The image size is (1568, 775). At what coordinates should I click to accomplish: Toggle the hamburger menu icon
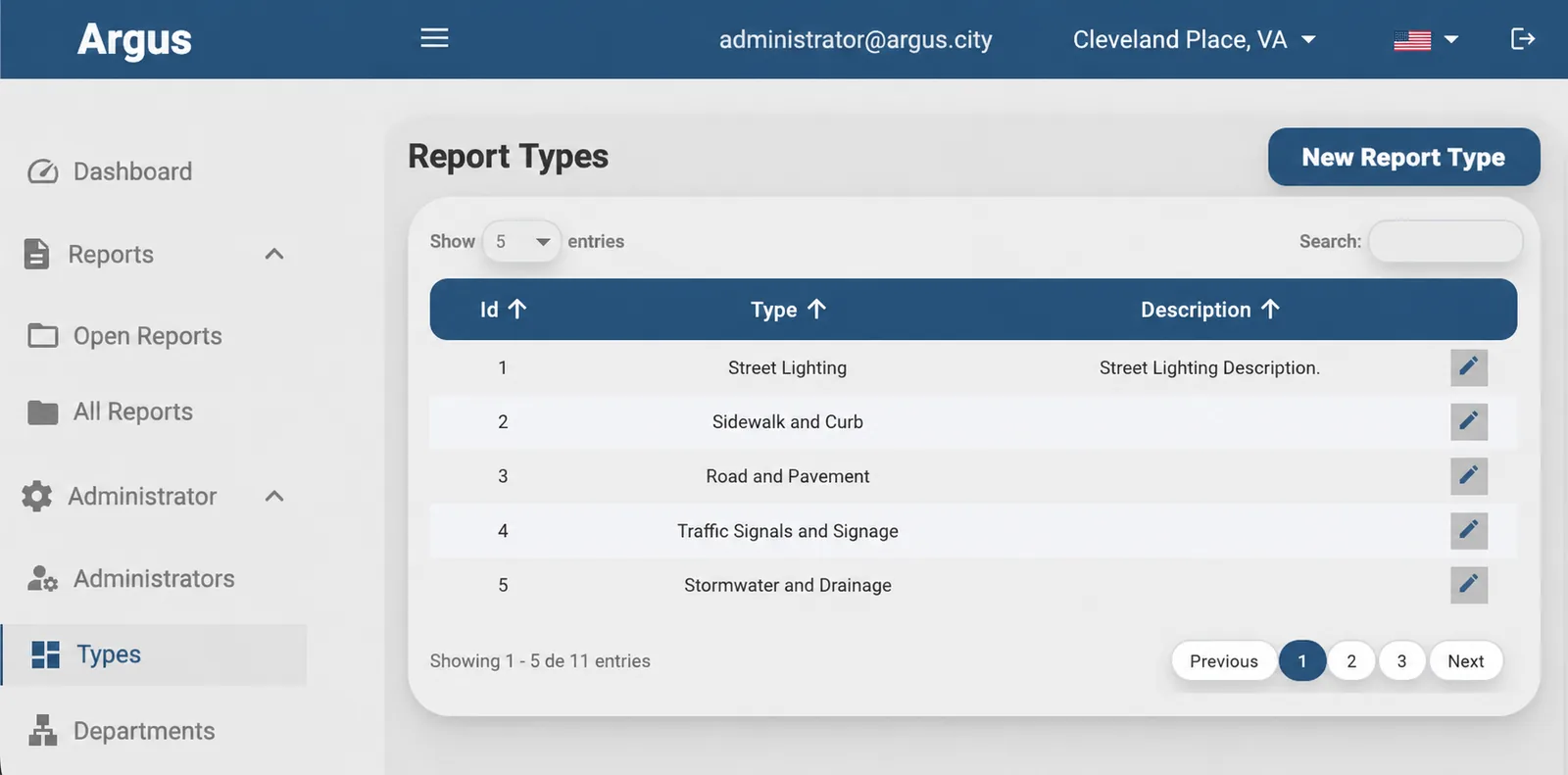pyautogui.click(x=434, y=38)
